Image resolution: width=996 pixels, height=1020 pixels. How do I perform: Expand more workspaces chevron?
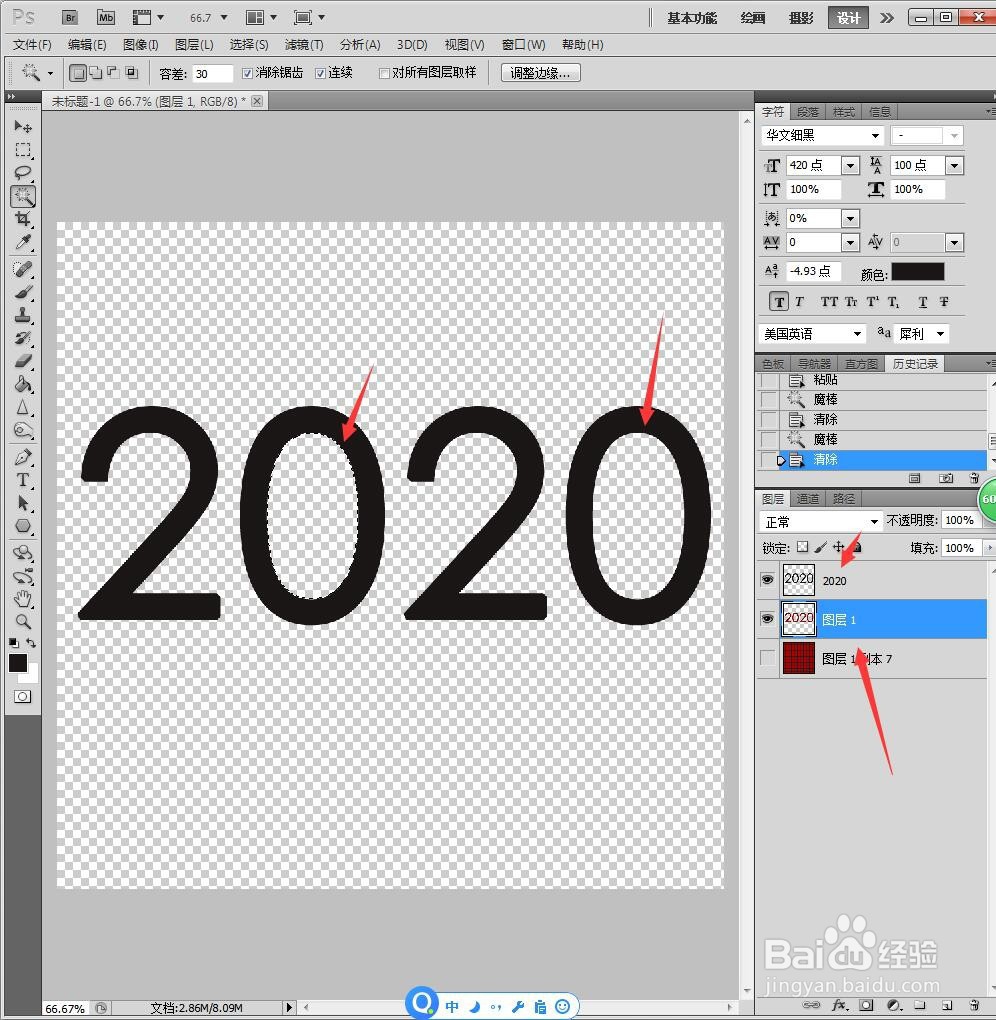[x=886, y=18]
